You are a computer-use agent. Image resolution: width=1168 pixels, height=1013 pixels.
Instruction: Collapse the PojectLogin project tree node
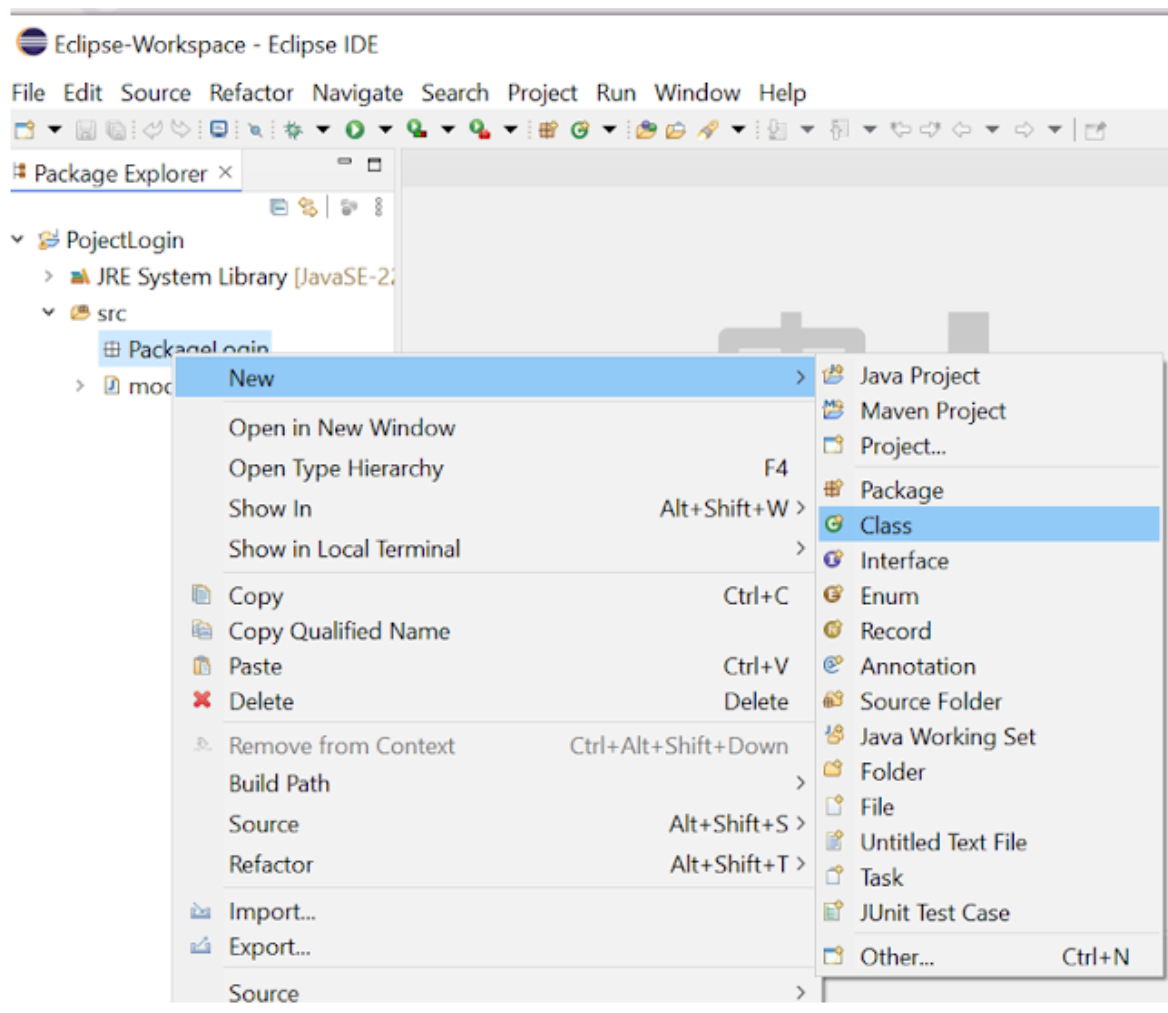coord(18,240)
